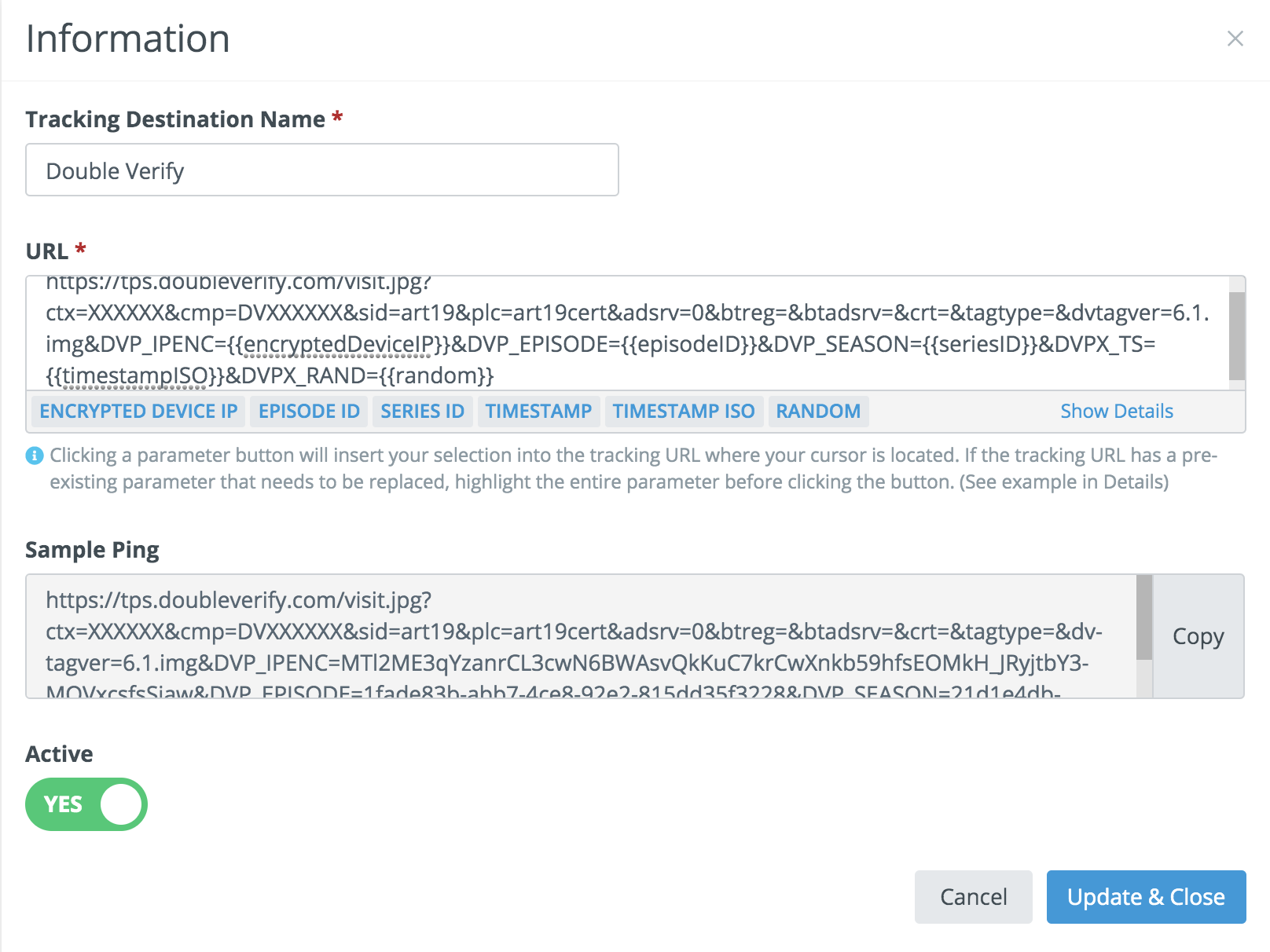Click the Sample Ping scrollbar thumb
The image size is (1270, 952).
pos(1144,617)
